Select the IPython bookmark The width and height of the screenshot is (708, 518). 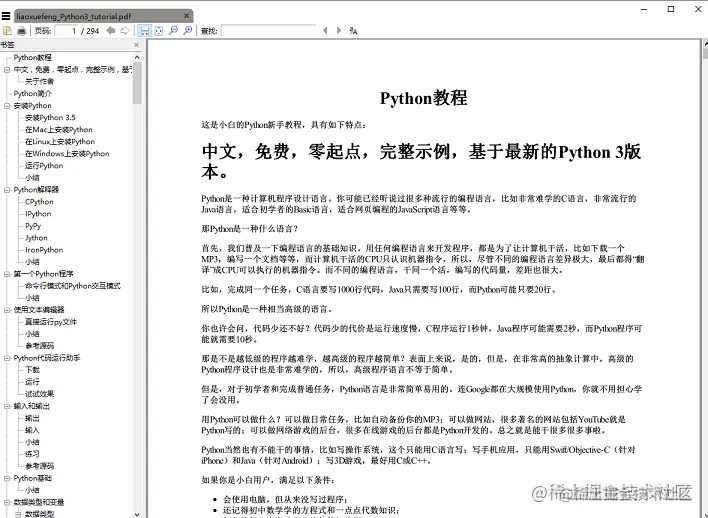click(38, 214)
